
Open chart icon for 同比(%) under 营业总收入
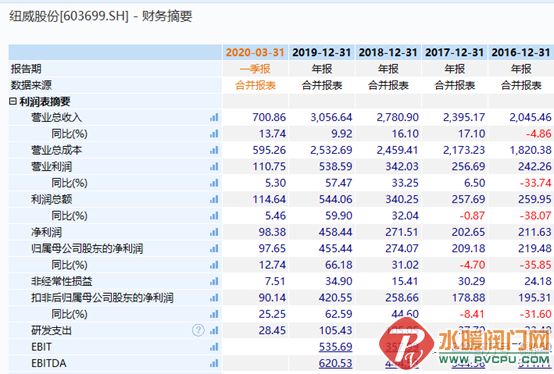(214, 134)
